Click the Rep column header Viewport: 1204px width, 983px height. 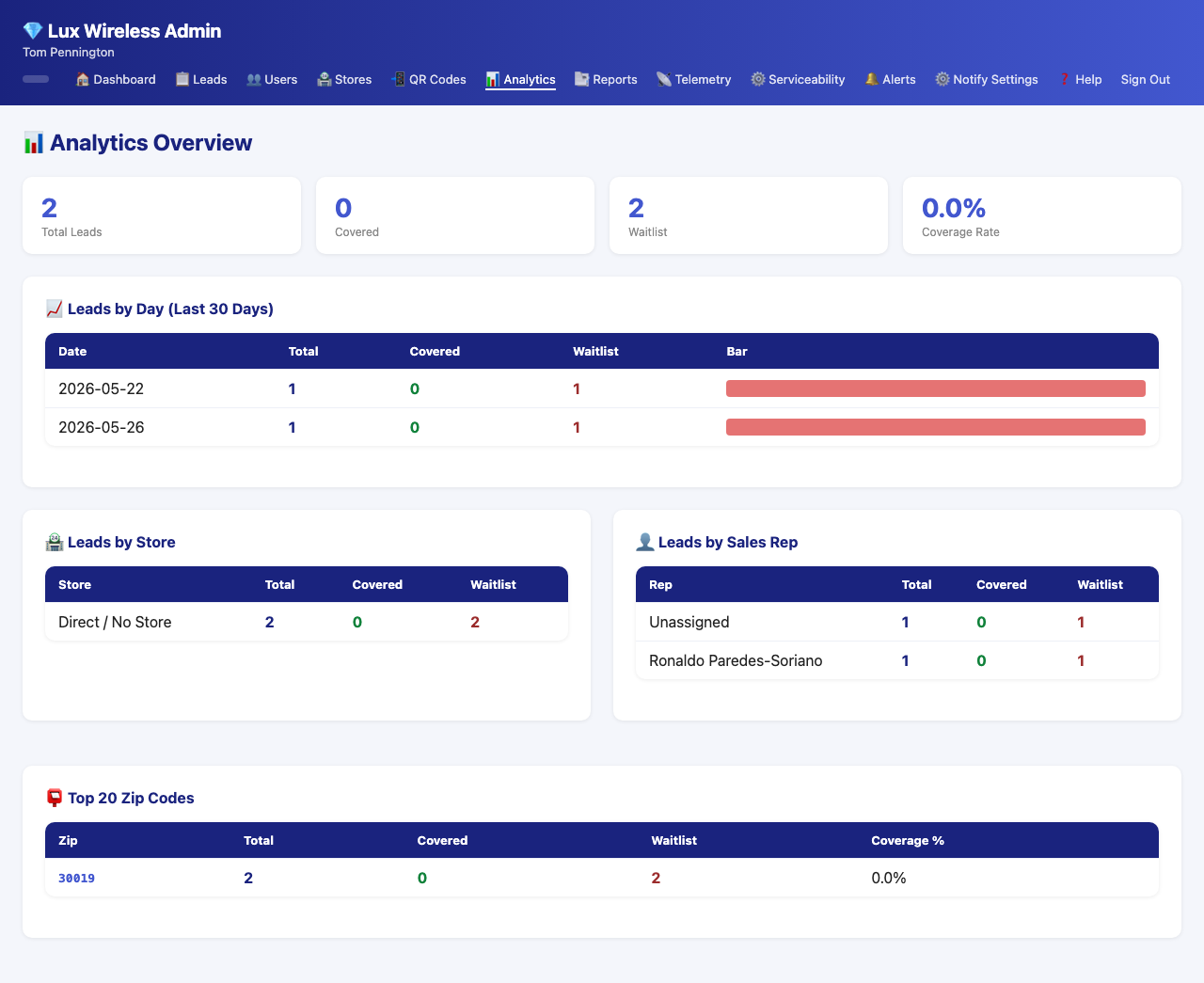pyautogui.click(x=660, y=584)
